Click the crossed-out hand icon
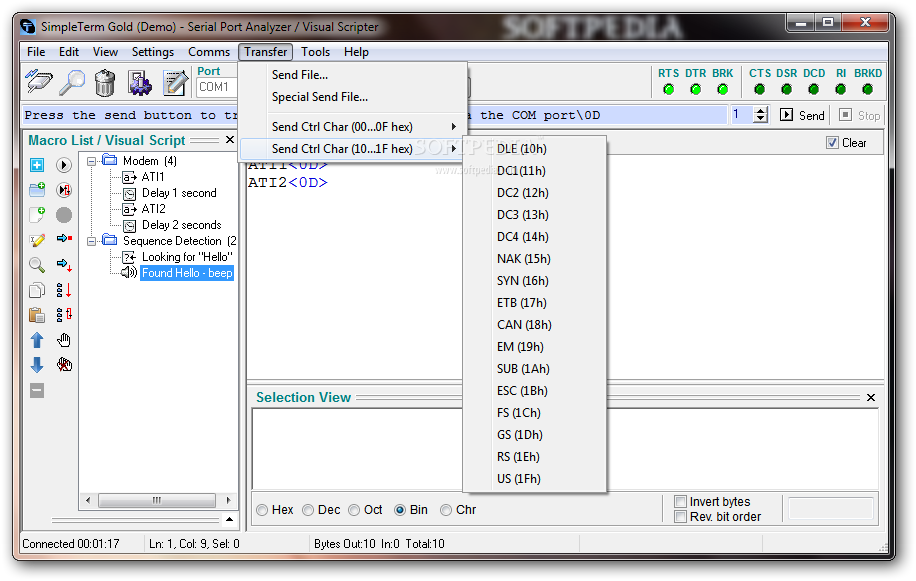 pyautogui.click(x=64, y=365)
